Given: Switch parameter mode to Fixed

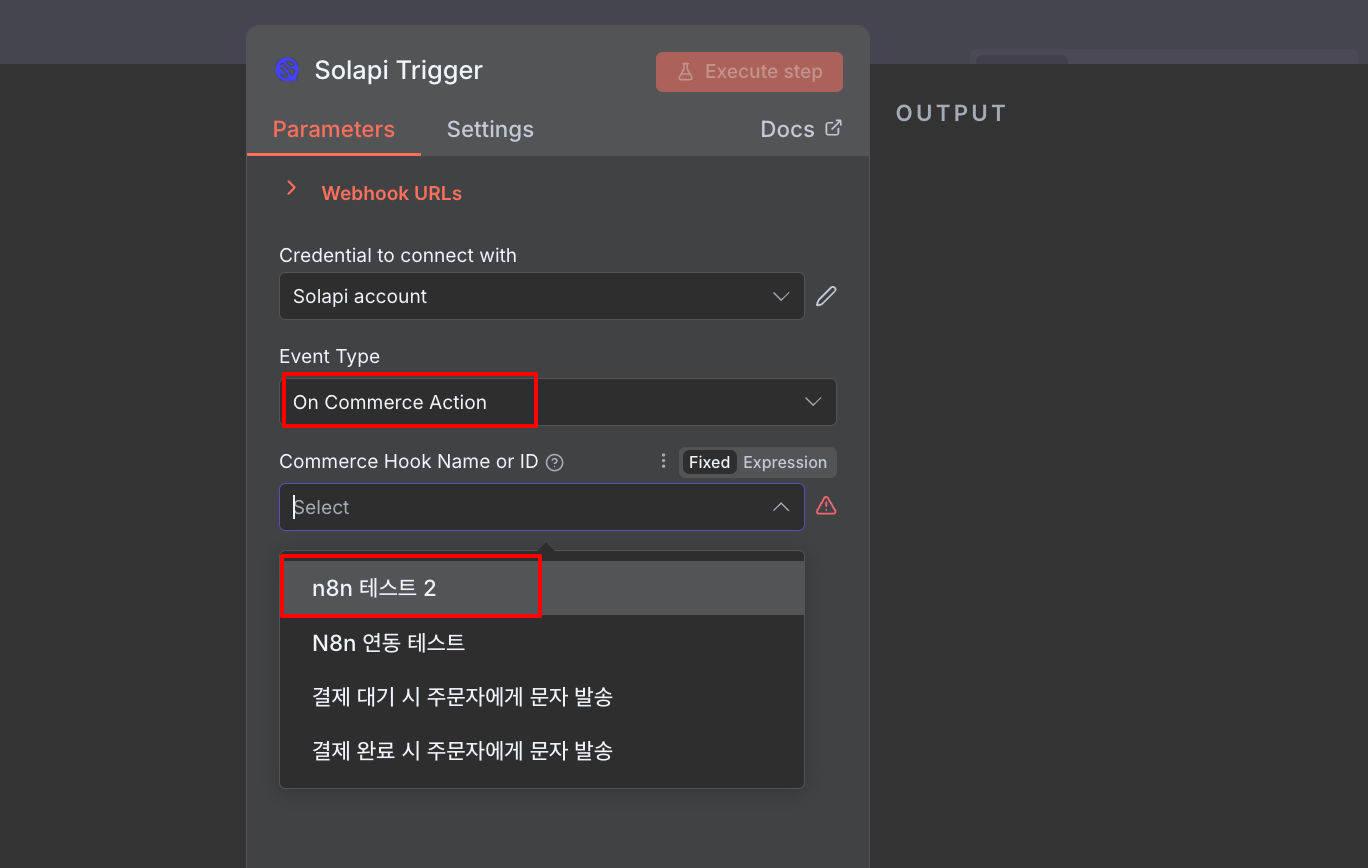Looking at the screenshot, I should 709,462.
